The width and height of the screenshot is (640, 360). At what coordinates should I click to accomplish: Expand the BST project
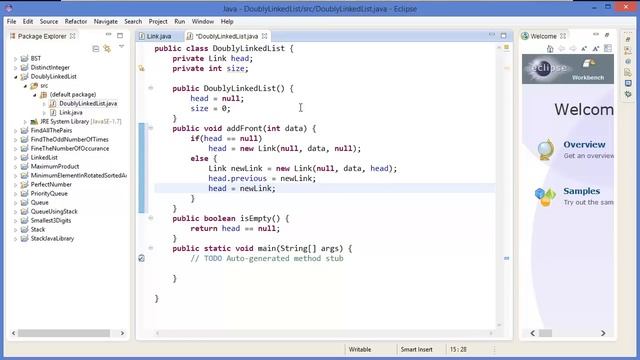click(x=16, y=59)
